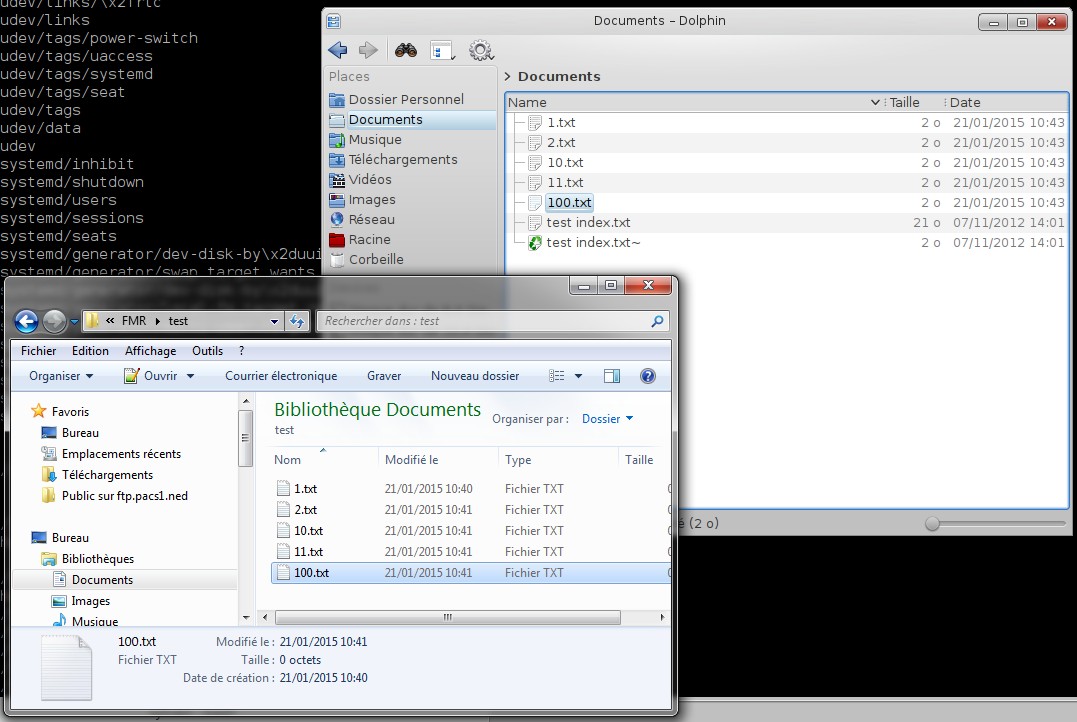
Task: Click Explorer navigation pane scrollbar thumb
Action: click(246, 438)
